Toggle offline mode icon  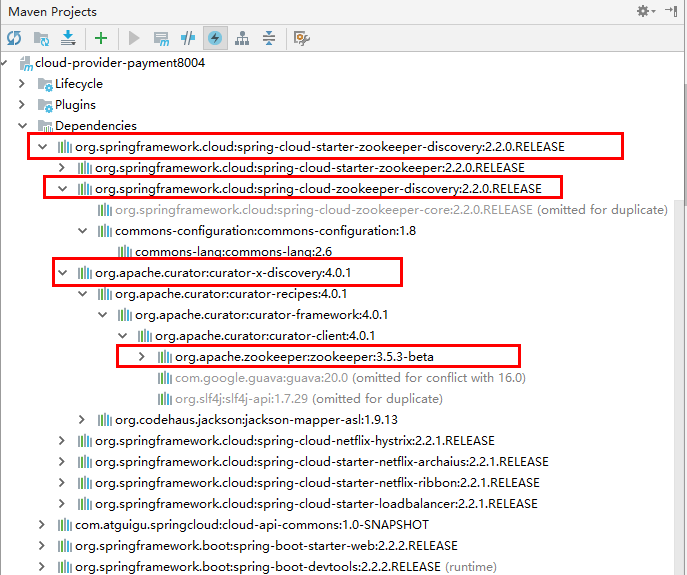point(188,38)
